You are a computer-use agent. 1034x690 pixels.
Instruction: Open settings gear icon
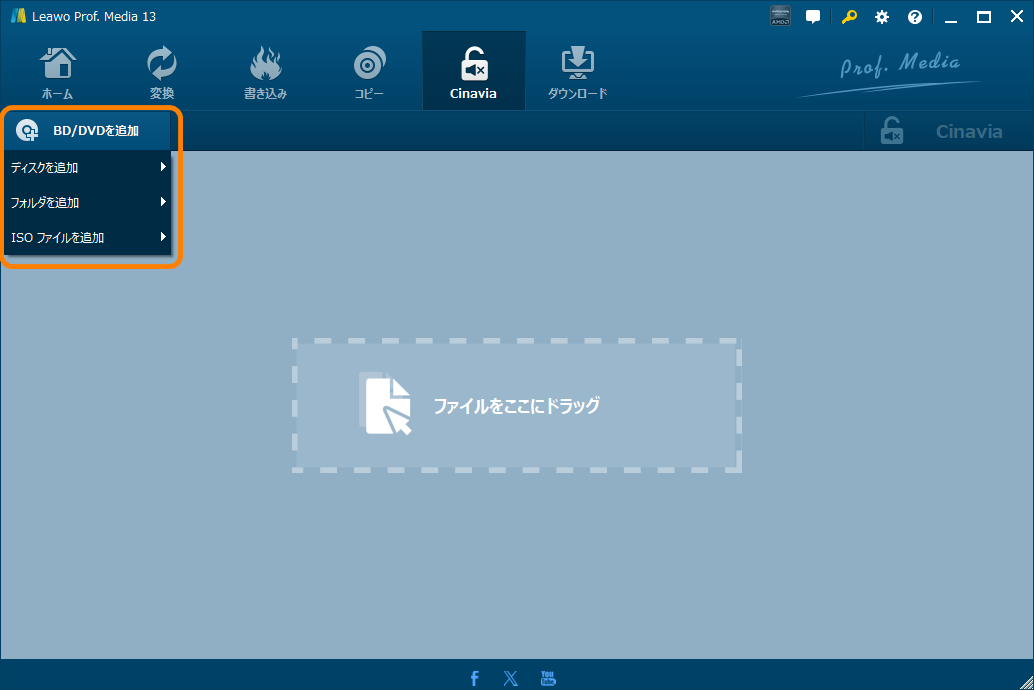pyautogui.click(x=882, y=17)
